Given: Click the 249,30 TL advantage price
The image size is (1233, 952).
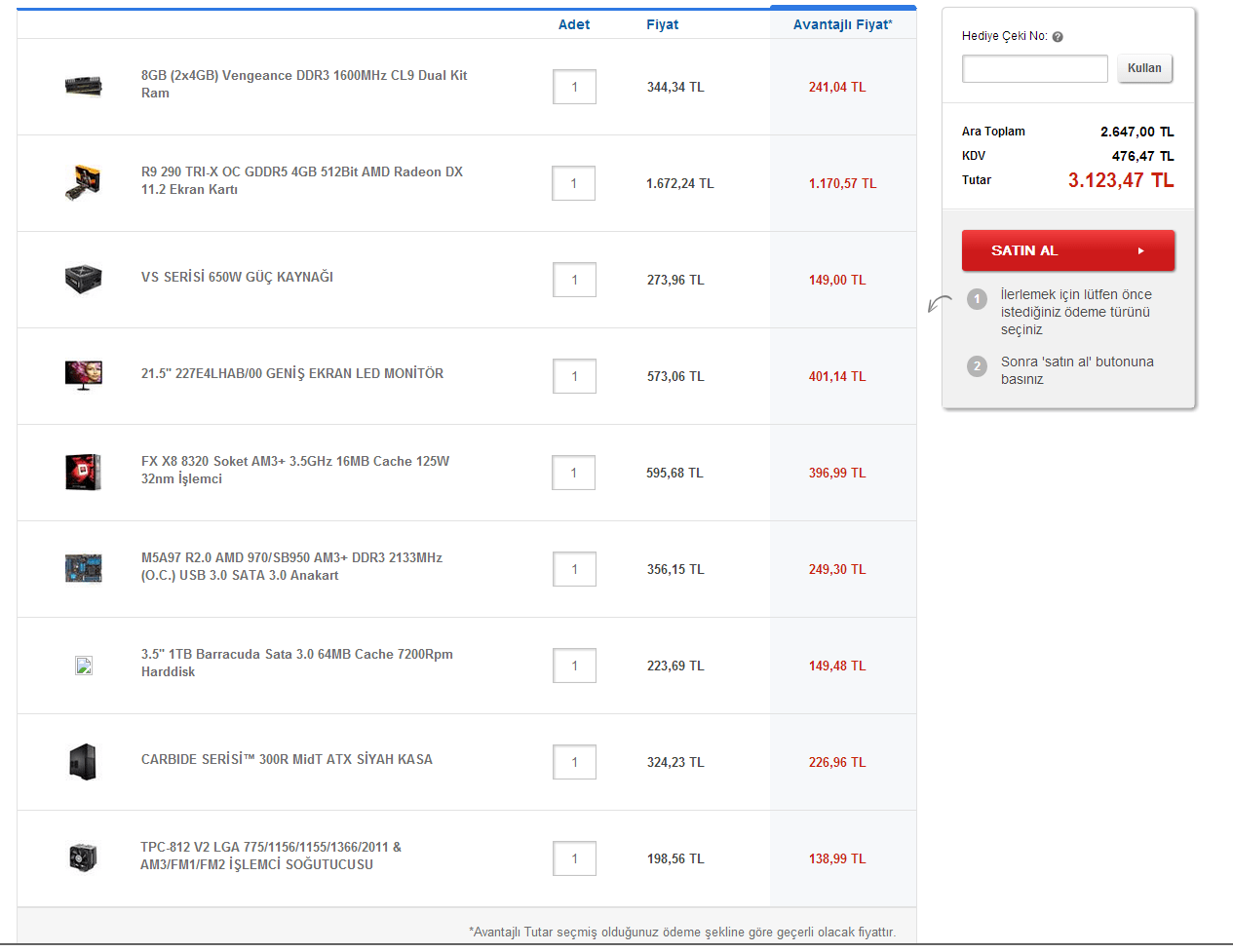Looking at the screenshot, I should pyautogui.click(x=837, y=569).
